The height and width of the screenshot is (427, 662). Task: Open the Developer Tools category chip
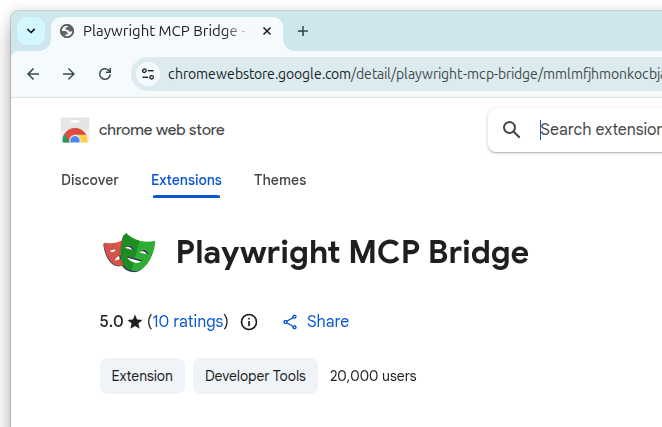coord(255,376)
